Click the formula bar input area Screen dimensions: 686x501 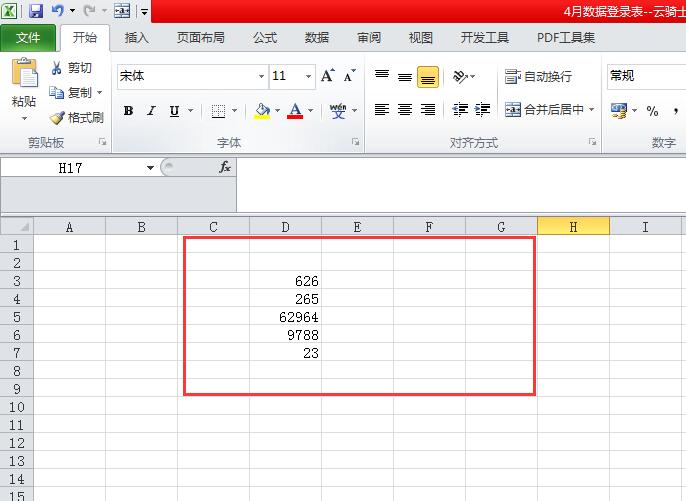[x=461, y=185]
